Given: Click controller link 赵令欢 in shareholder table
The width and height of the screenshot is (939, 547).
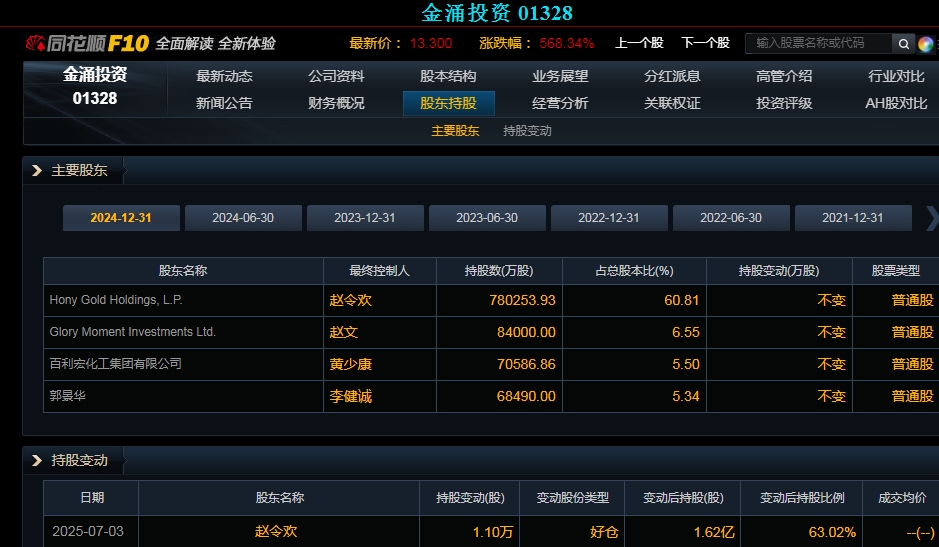Looking at the screenshot, I should (x=350, y=300).
